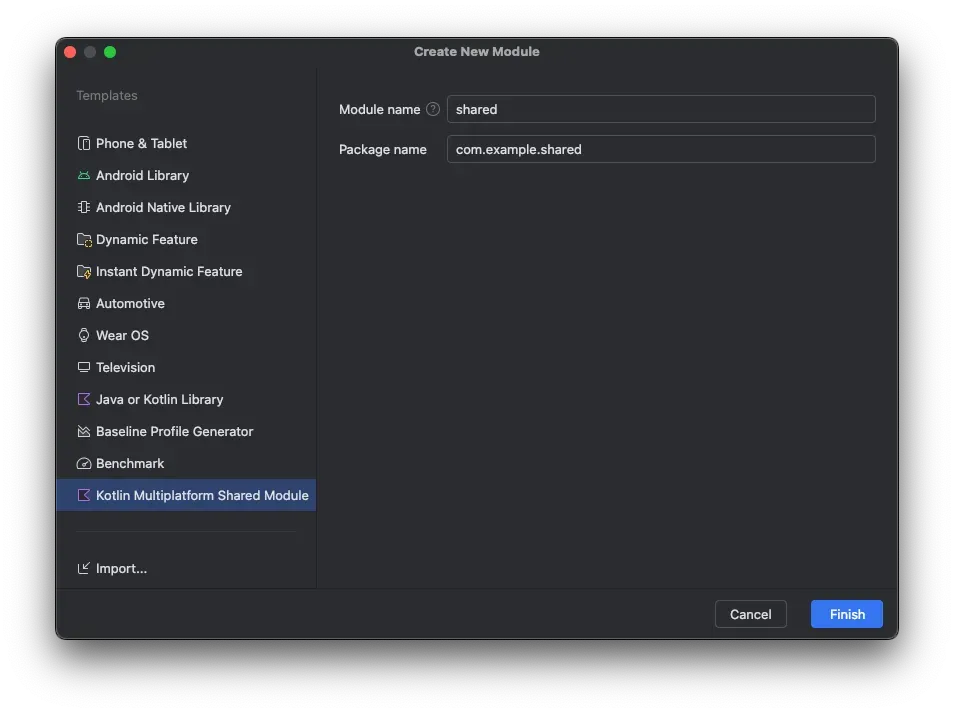The image size is (954, 713).
Task: Click the Dynamic Feature folder icon
Action: (x=84, y=239)
